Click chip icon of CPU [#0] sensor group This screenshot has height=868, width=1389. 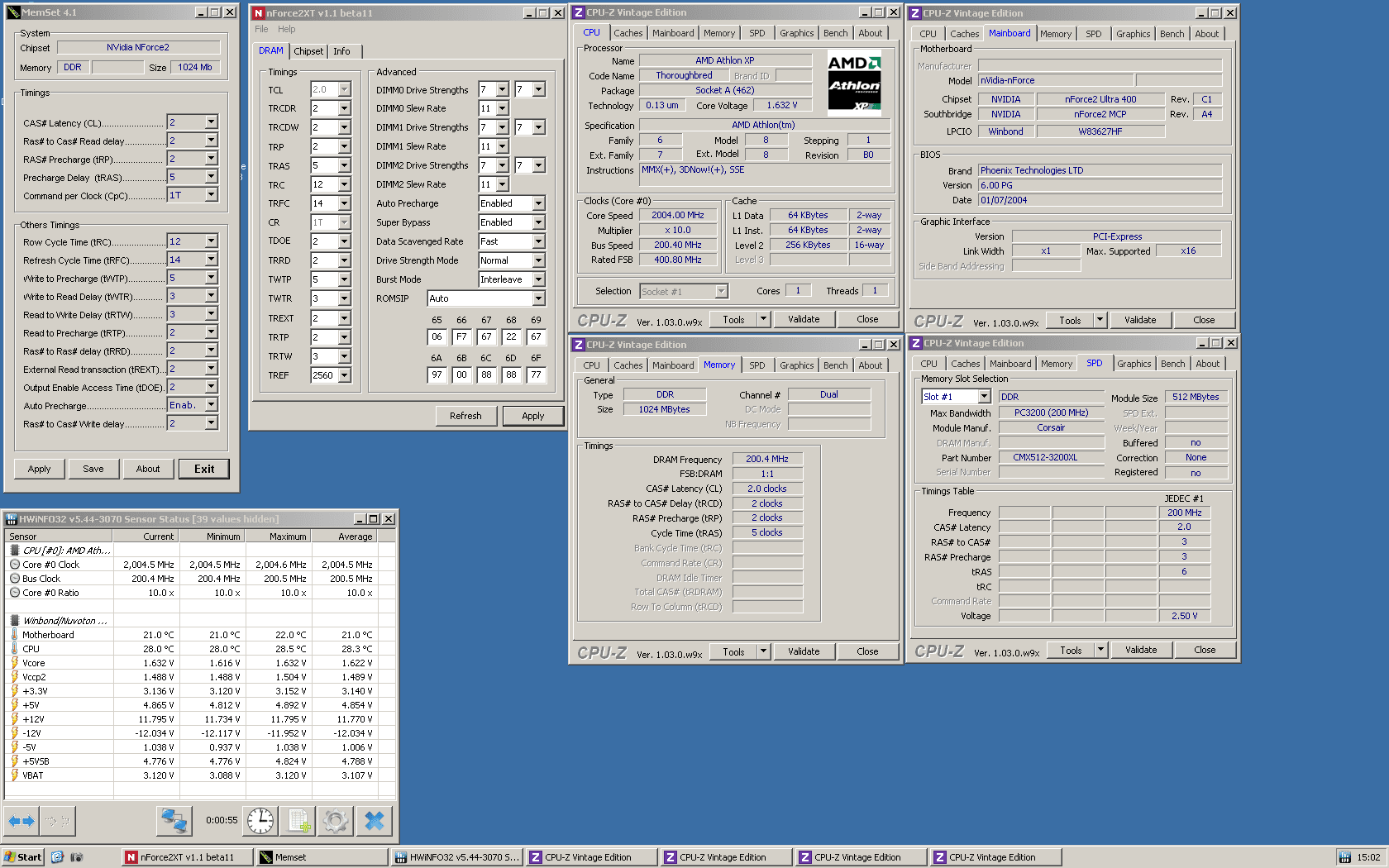coord(14,551)
